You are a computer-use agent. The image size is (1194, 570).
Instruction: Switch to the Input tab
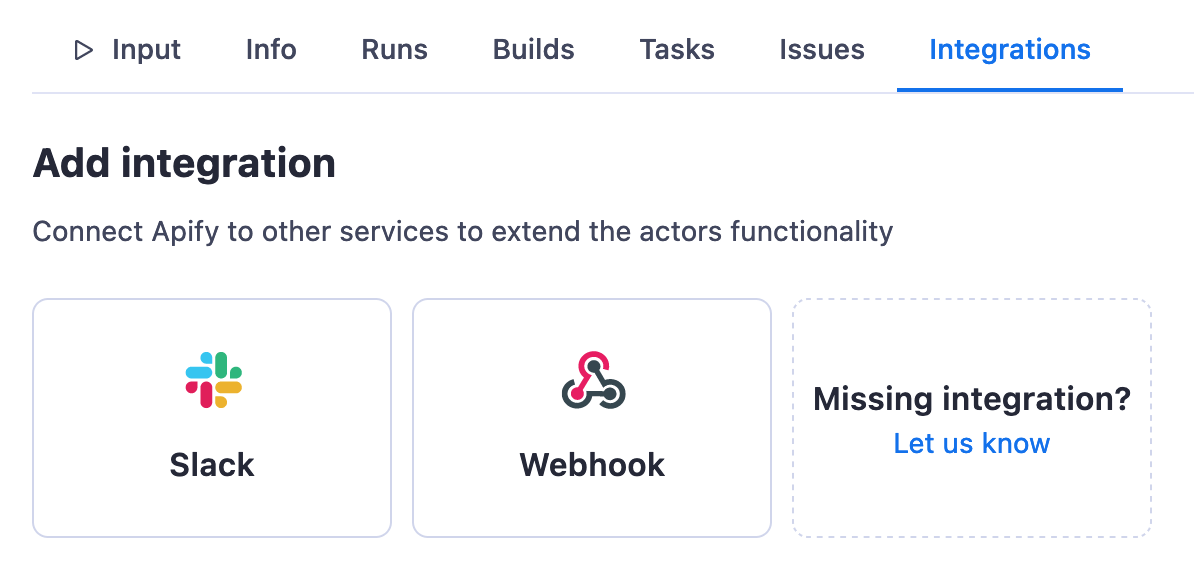click(146, 50)
